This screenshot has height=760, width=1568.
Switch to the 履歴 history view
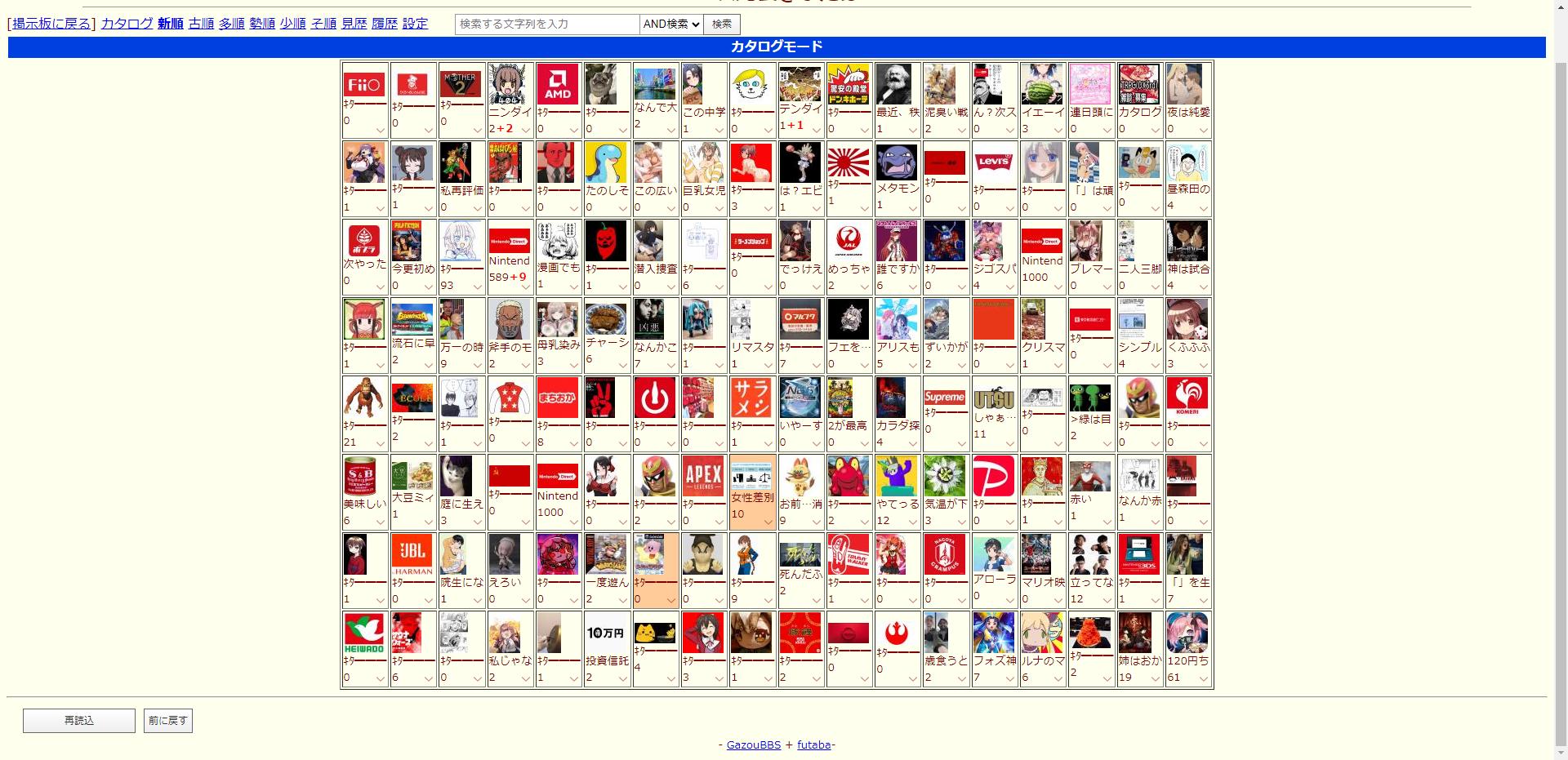[384, 24]
